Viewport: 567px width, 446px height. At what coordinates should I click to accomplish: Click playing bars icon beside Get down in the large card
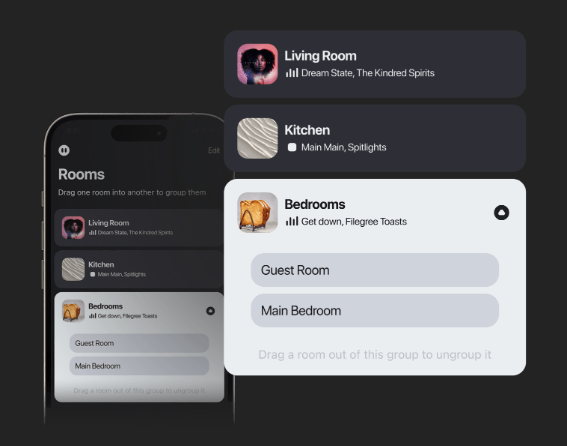click(292, 221)
